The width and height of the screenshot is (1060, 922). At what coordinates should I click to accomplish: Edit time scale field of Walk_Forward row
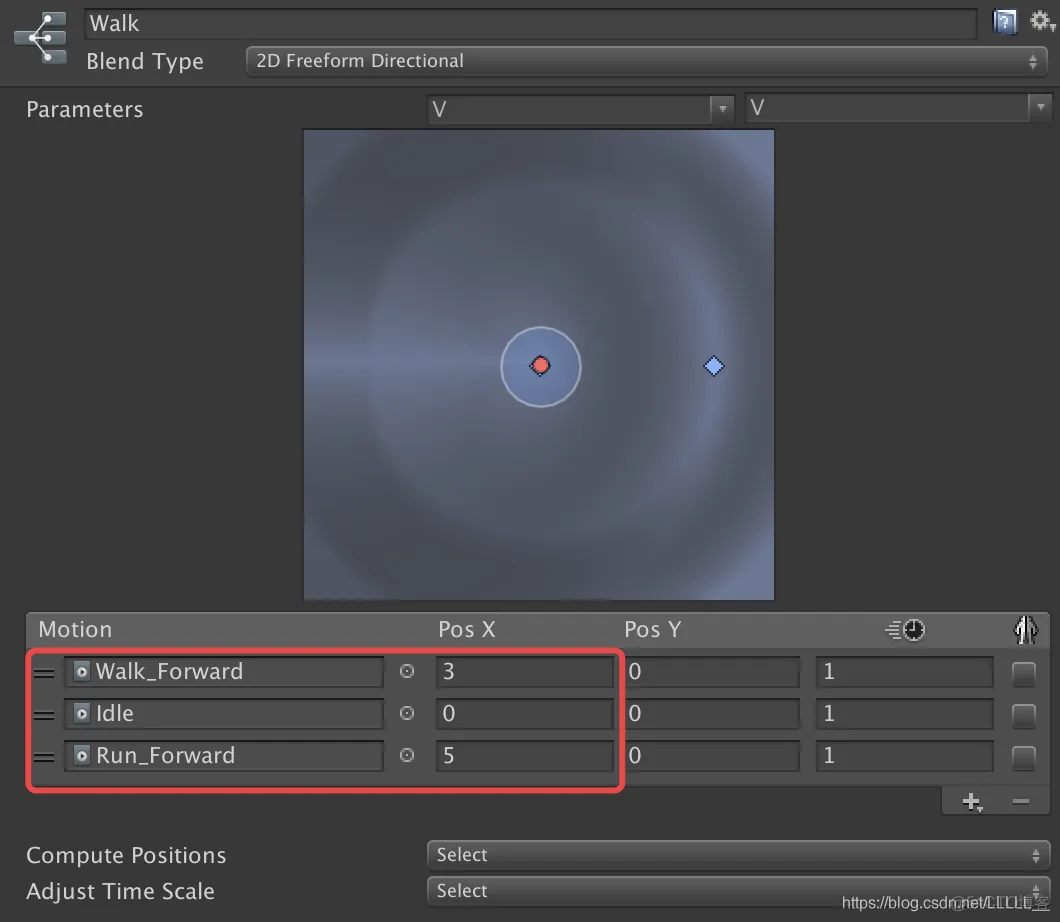(905, 672)
